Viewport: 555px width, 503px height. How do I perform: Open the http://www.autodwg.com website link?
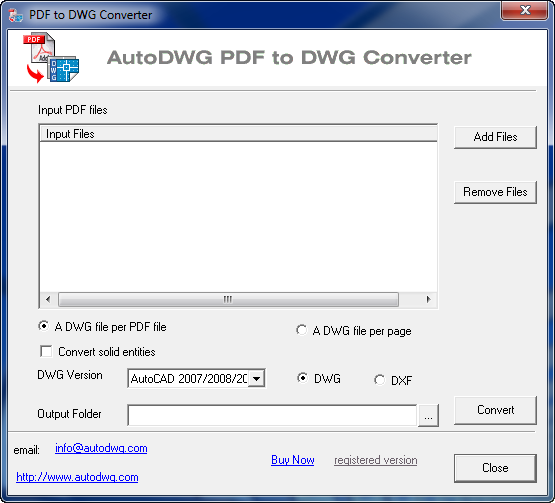tap(77, 477)
